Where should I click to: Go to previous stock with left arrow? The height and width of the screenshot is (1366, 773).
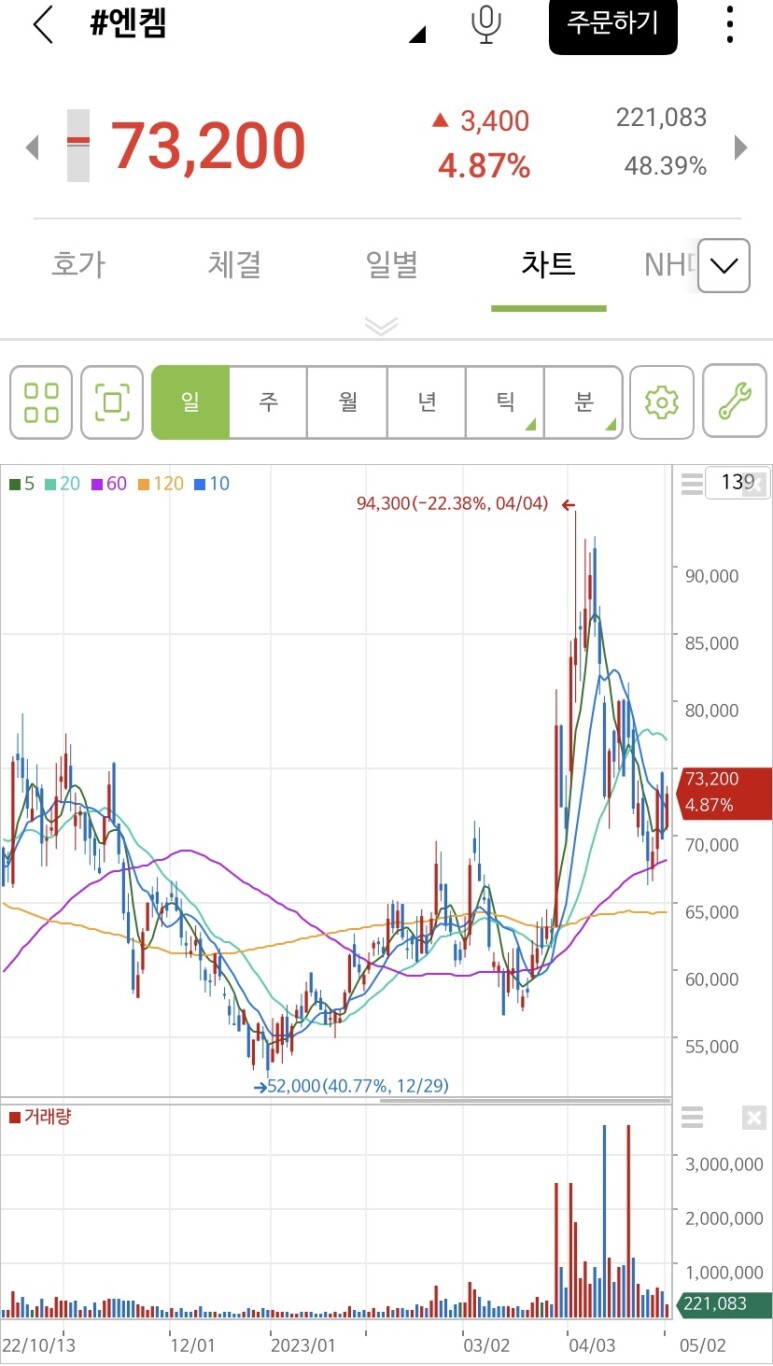[32, 148]
